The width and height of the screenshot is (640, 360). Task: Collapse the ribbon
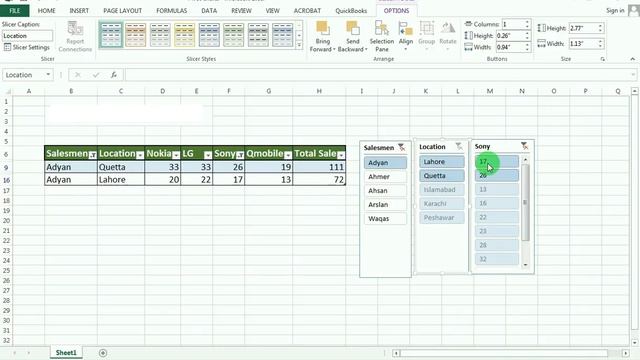632,59
